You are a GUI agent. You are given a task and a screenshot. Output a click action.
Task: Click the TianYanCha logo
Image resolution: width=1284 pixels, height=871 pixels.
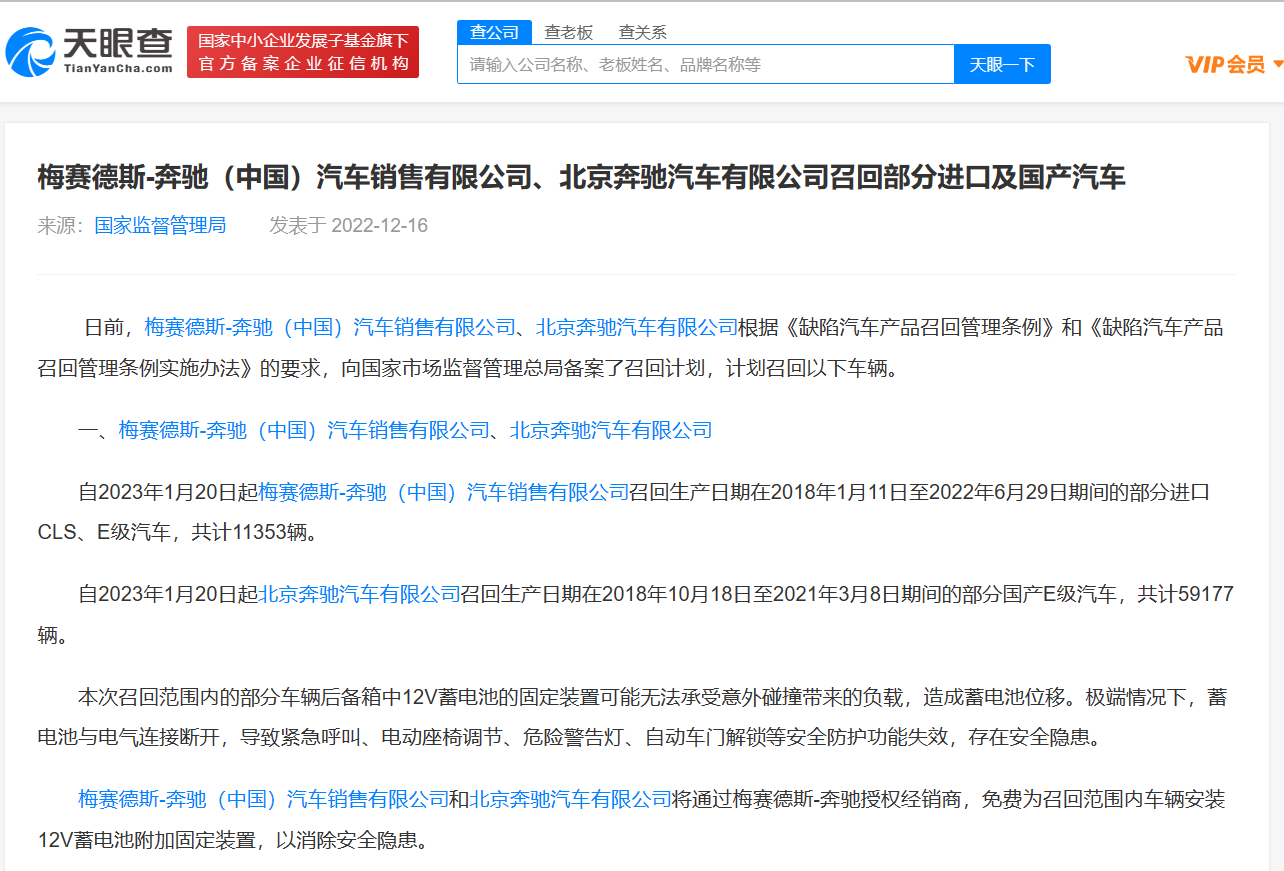point(88,52)
